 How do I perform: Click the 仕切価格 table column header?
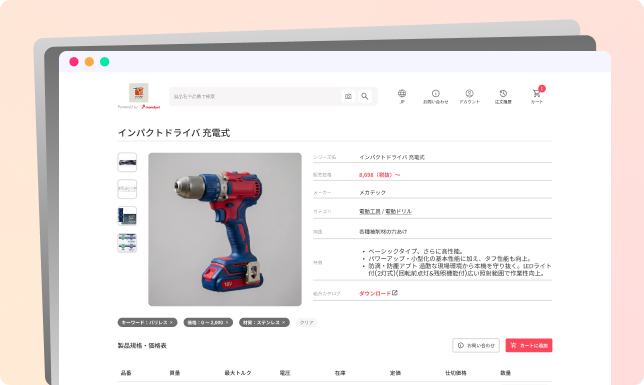tap(456, 373)
